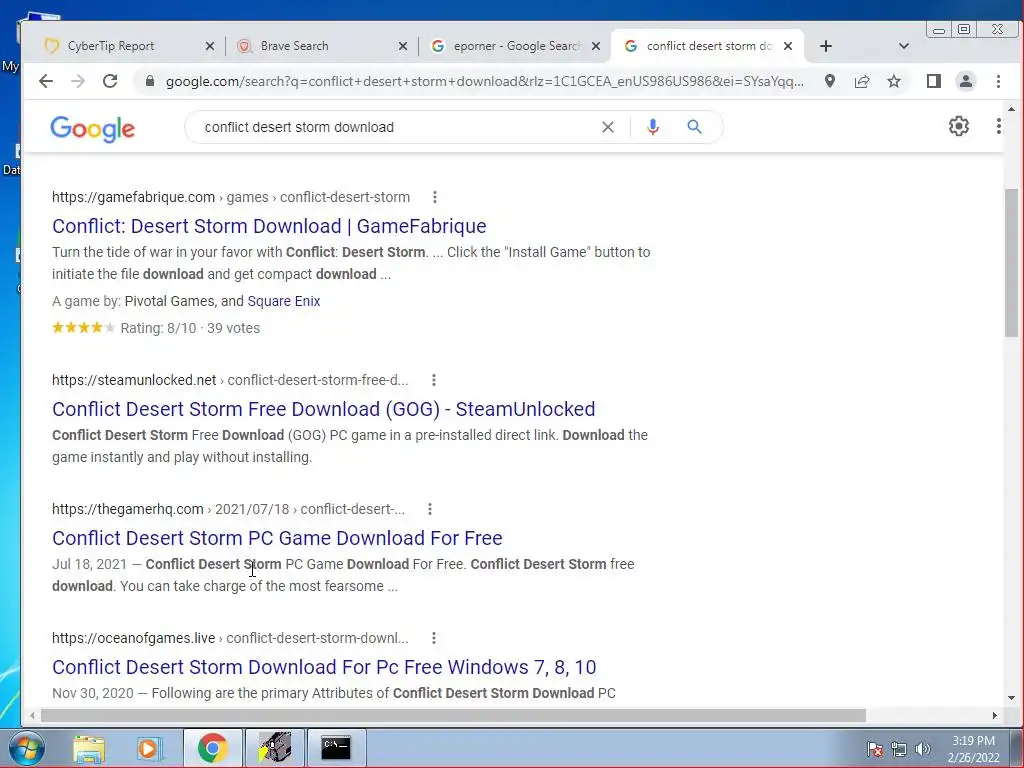
Task: Click the address bar URL
Action: 485,81
